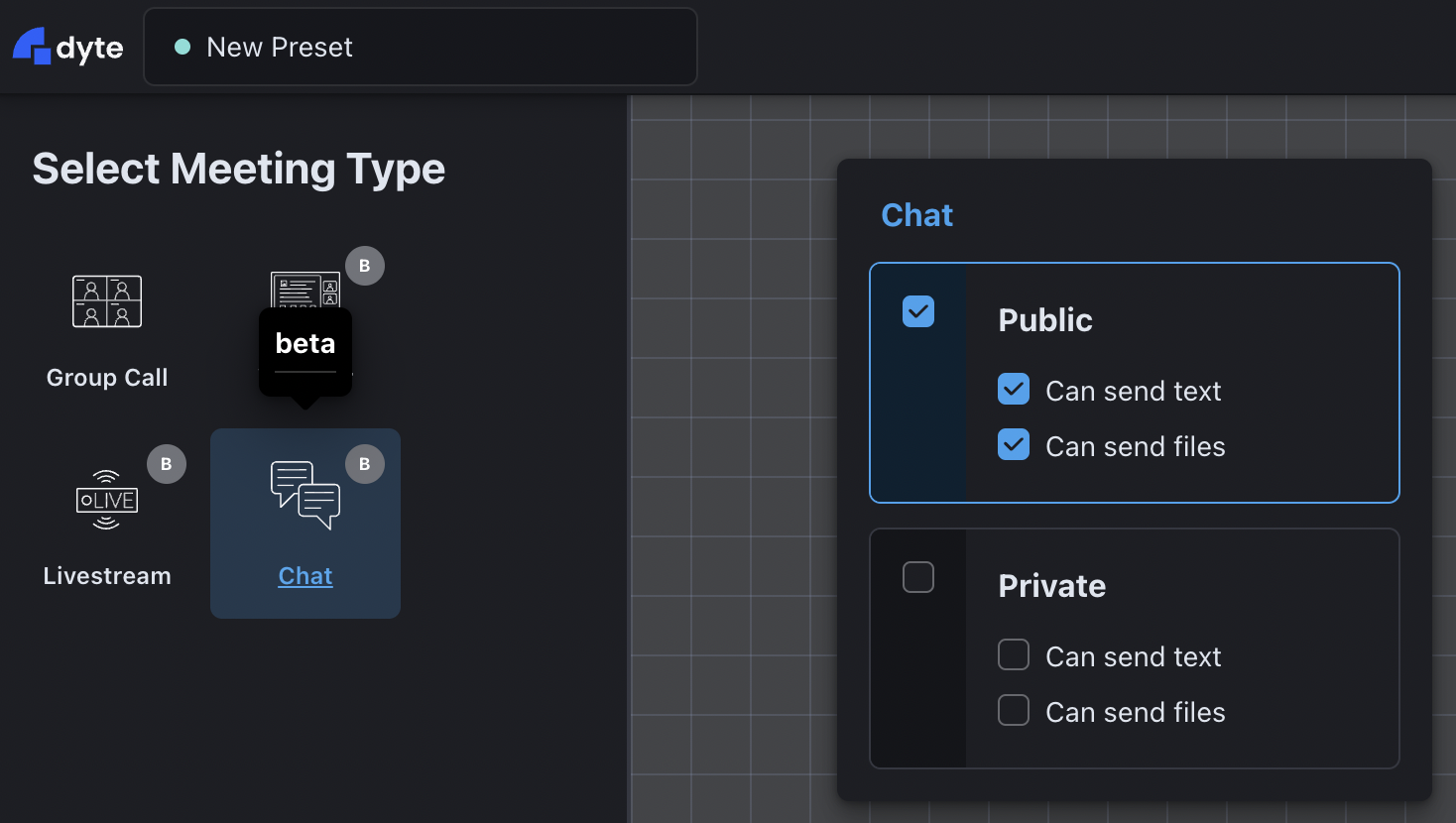This screenshot has height=823, width=1456.
Task: Select the Group Call meeting type icon
Action: pos(107,300)
